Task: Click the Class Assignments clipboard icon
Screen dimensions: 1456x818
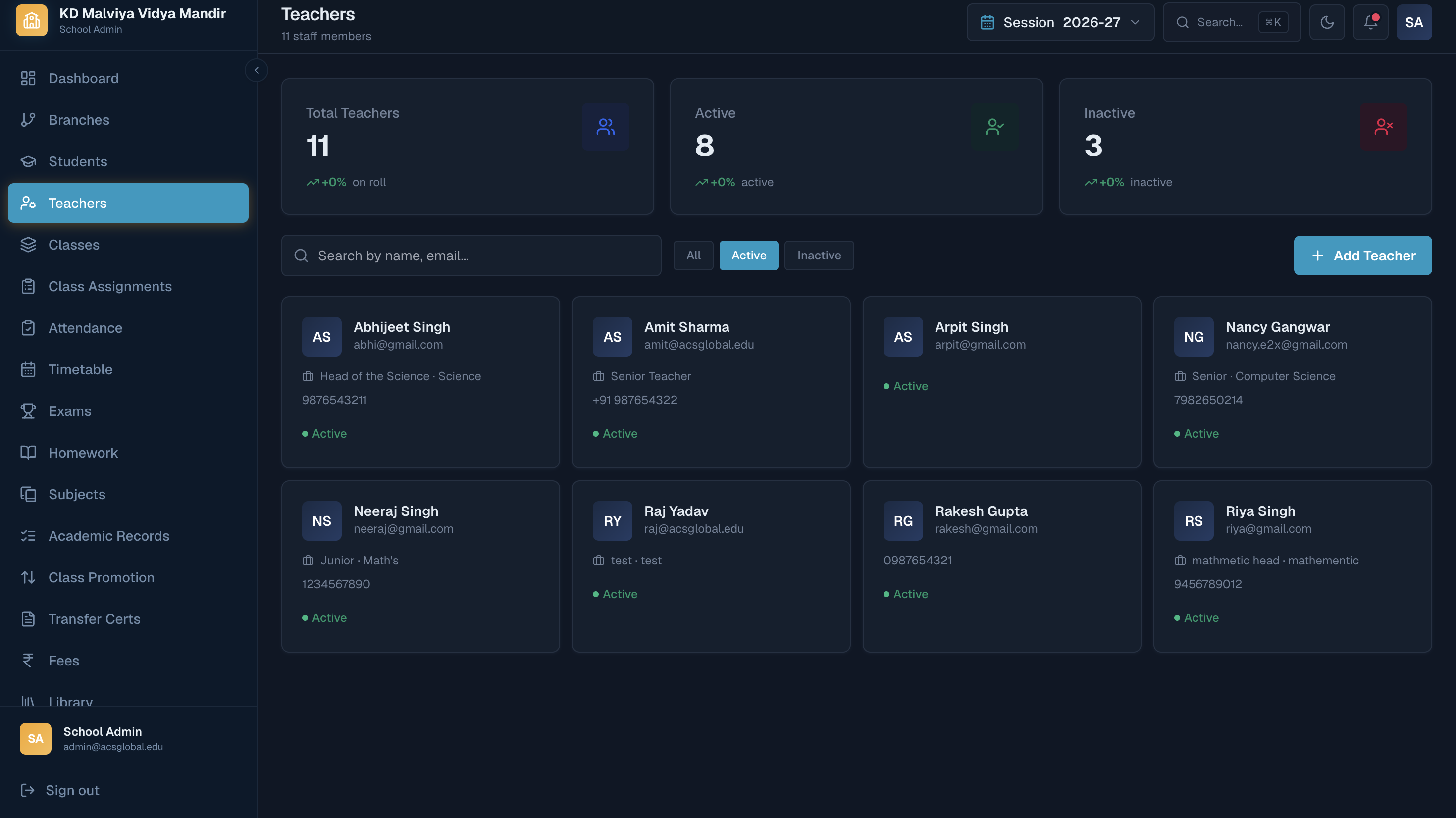Action: (28, 287)
